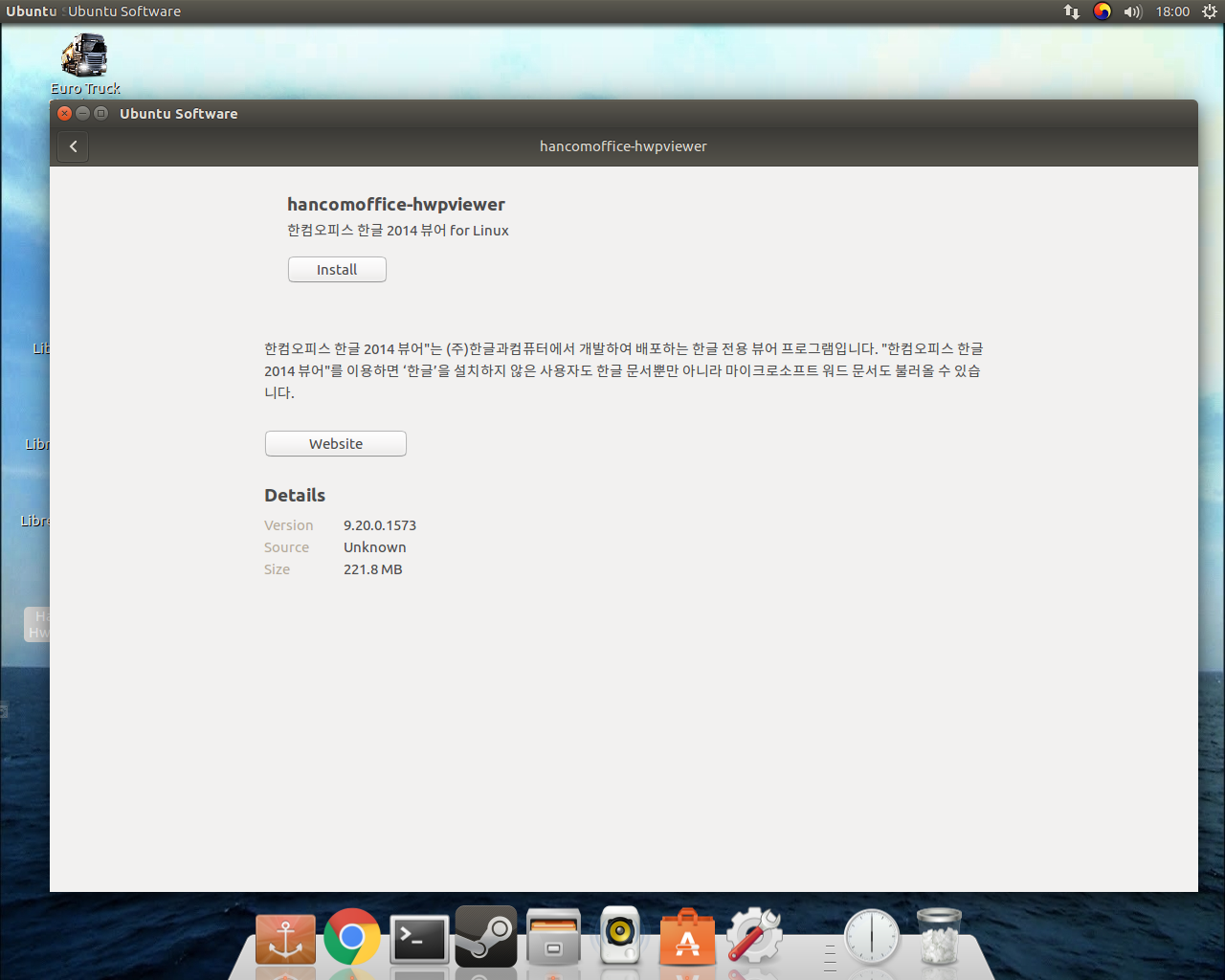Open the system gear session menu
This screenshot has width=1225, height=980.
(1209, 11)
